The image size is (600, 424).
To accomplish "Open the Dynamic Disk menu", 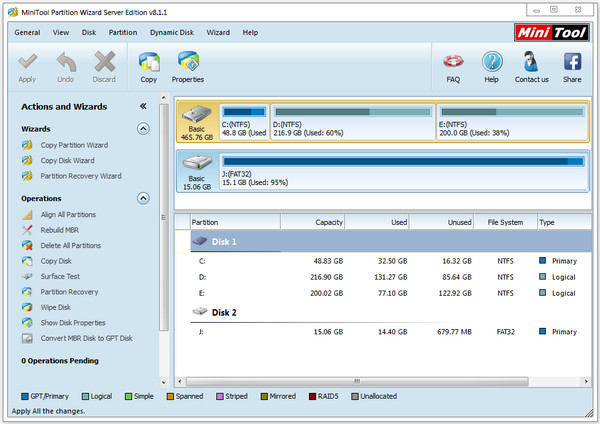I will [x=172, y=32].
